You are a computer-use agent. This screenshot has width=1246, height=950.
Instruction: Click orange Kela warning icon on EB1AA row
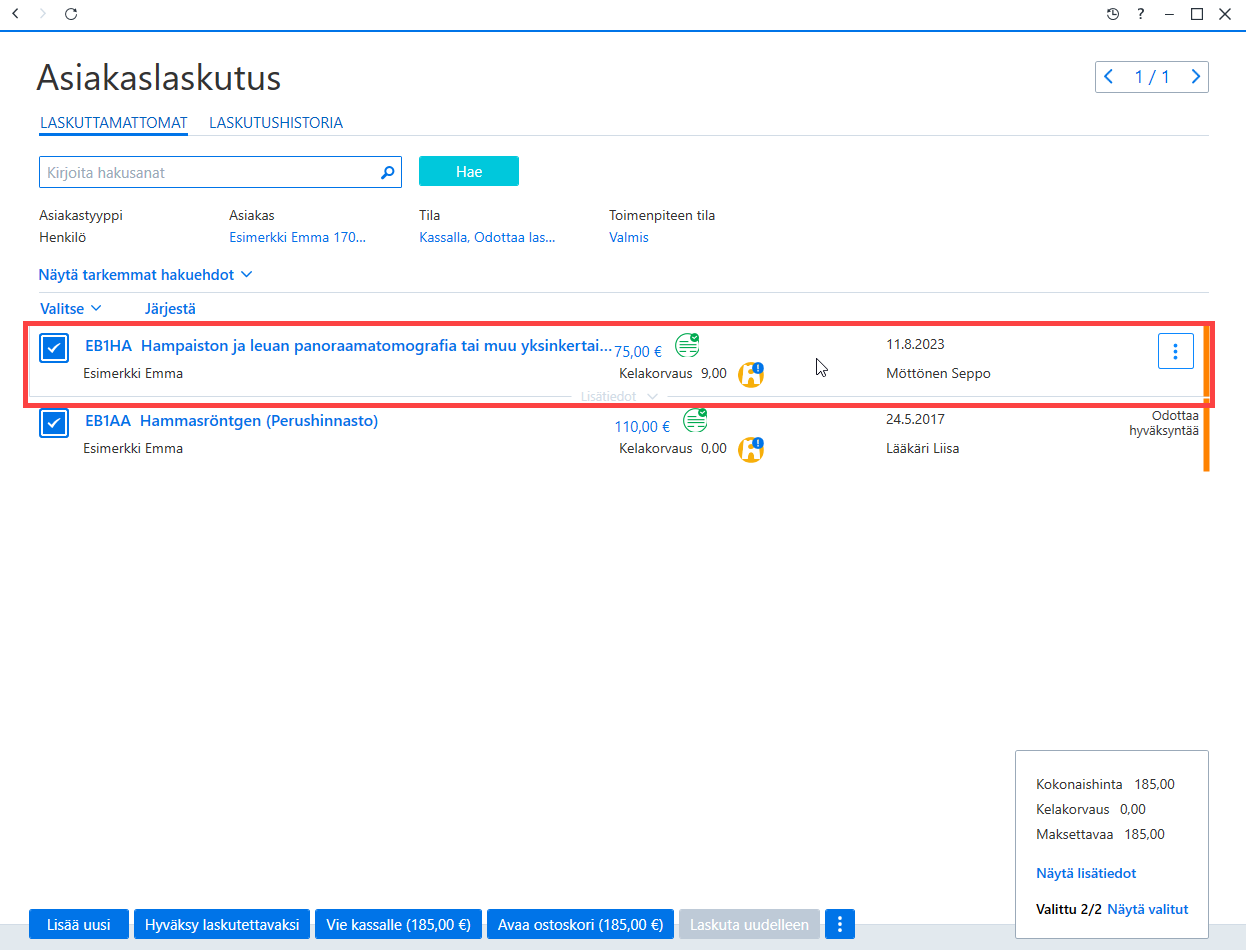coord(751,450)
